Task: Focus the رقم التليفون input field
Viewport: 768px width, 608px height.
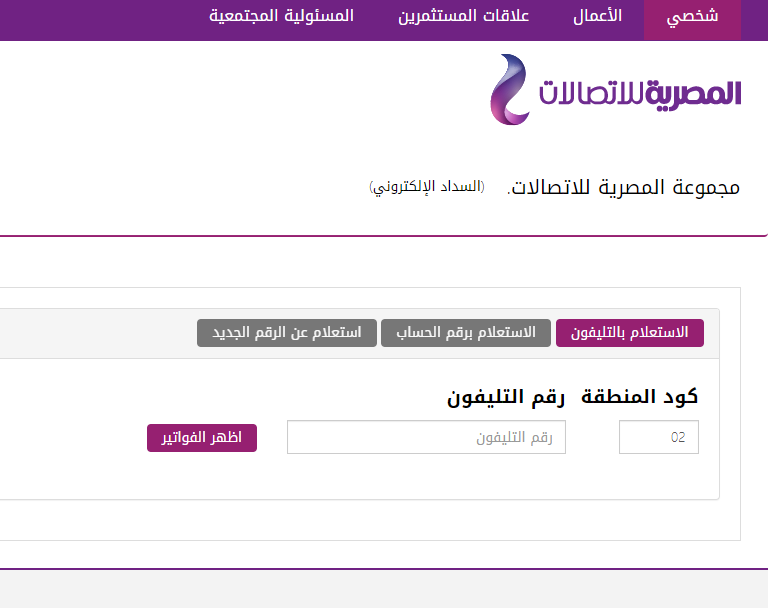Action: 426,437
